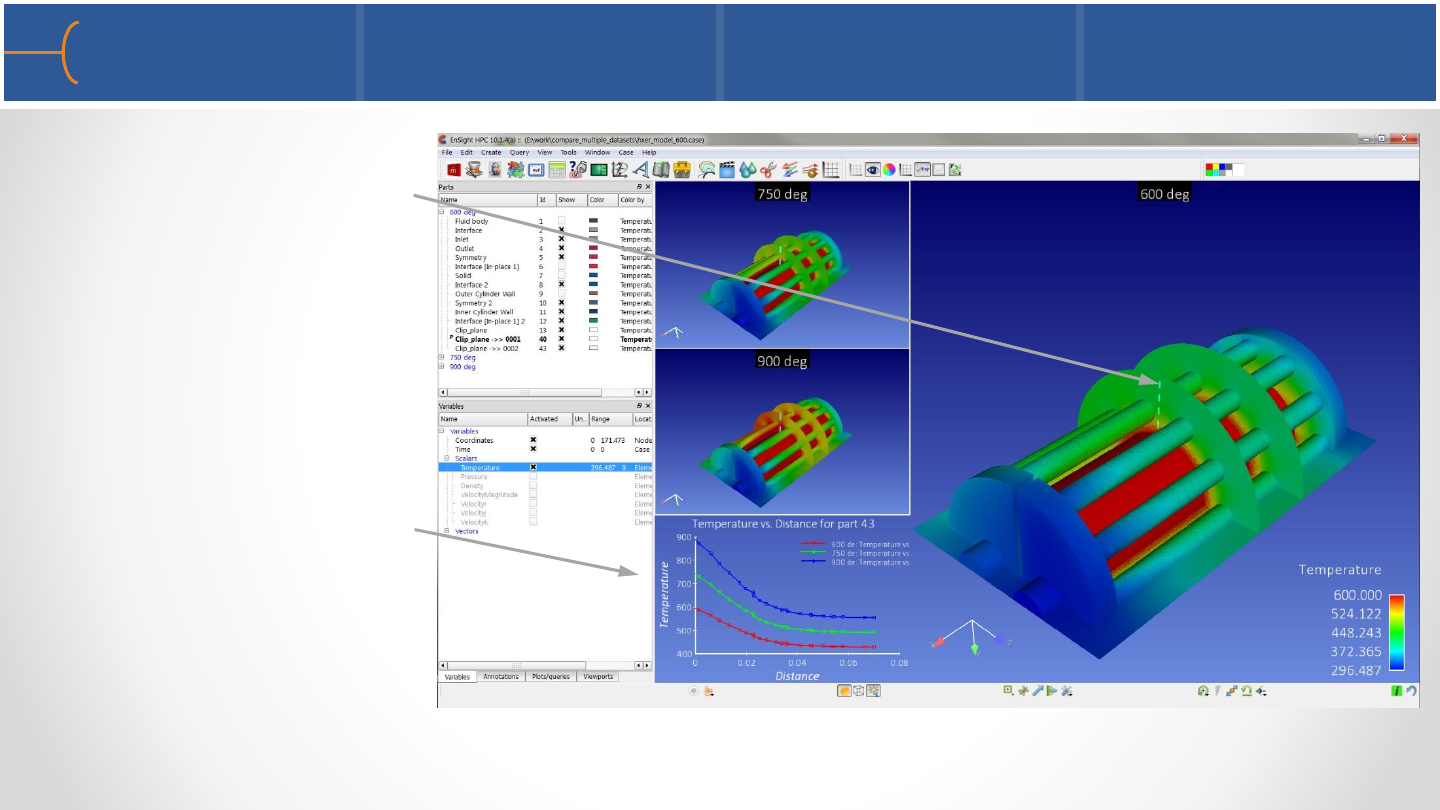The width and height of the screenshot is (1440, 810).
Task: Switch to the Plots/queries tab
Action: pyautogui.click(x=549, y=676)
